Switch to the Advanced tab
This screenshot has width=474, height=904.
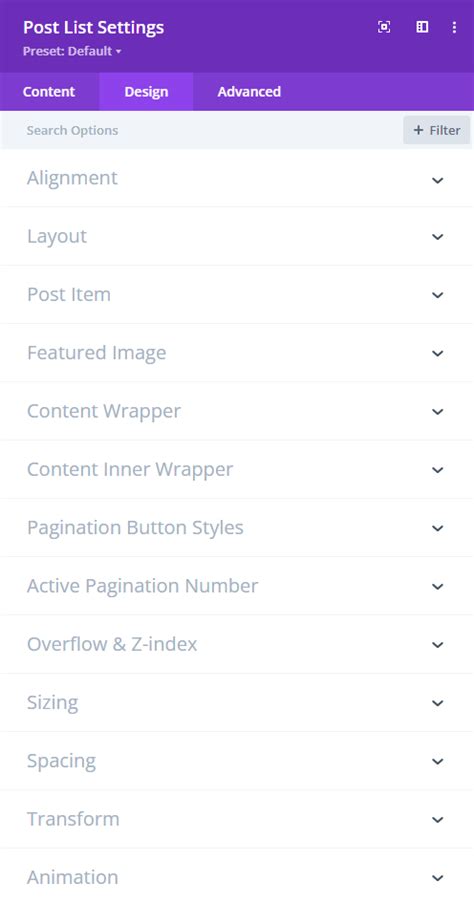(249, 92)
